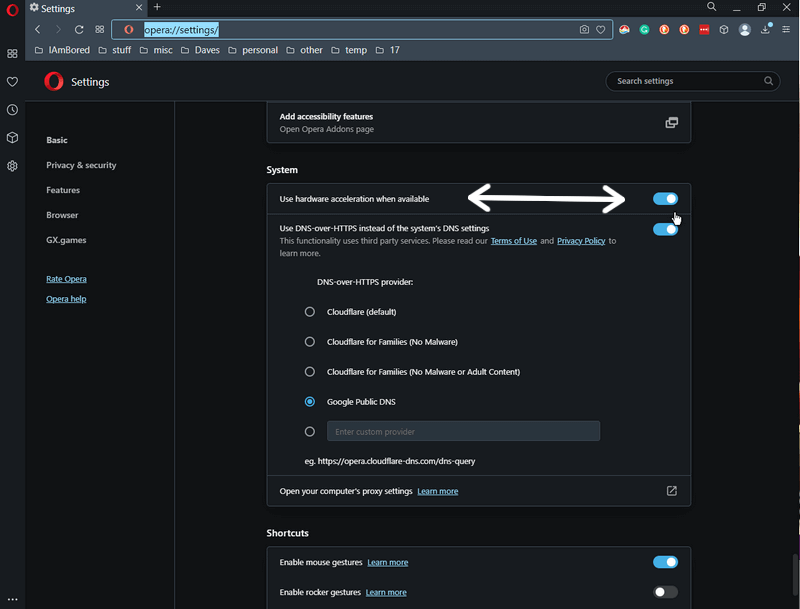Select Cloudflare for Families (No Malware)
The height and width of the screenshot is (609, 800).
pos(310,342)
